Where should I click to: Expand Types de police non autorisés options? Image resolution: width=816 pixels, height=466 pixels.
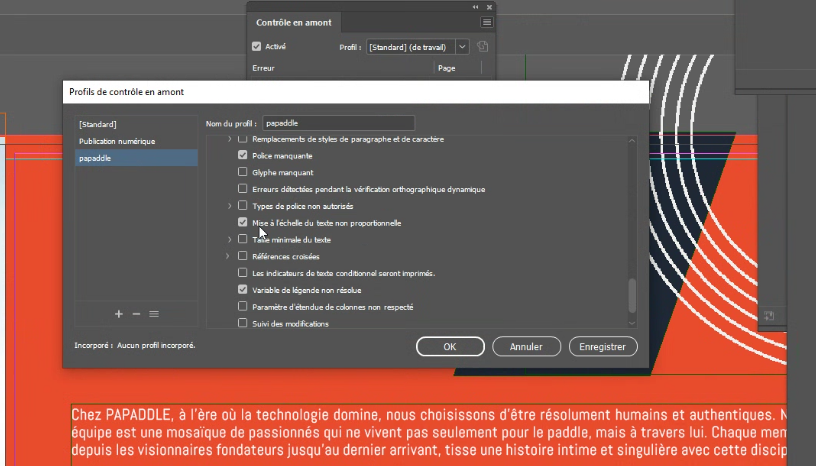click(229, 206)
